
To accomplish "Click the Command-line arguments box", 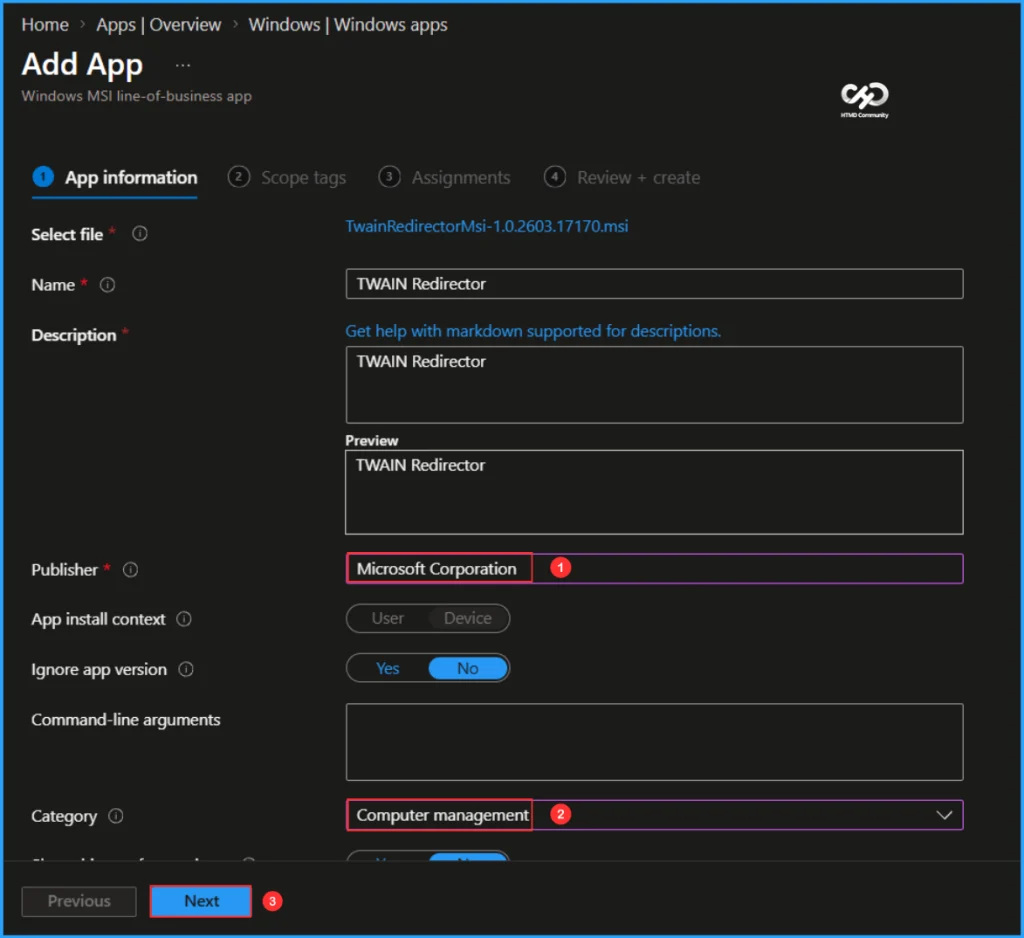I will tap(654, 741).
